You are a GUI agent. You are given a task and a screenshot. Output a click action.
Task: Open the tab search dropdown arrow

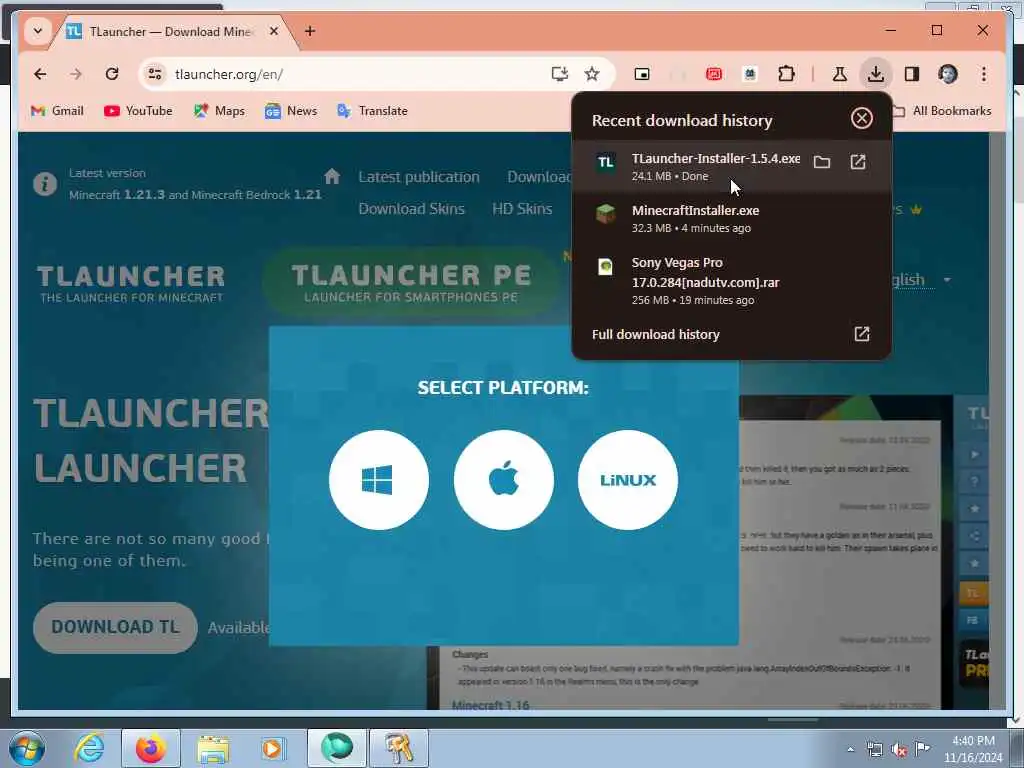coord(37,31)
